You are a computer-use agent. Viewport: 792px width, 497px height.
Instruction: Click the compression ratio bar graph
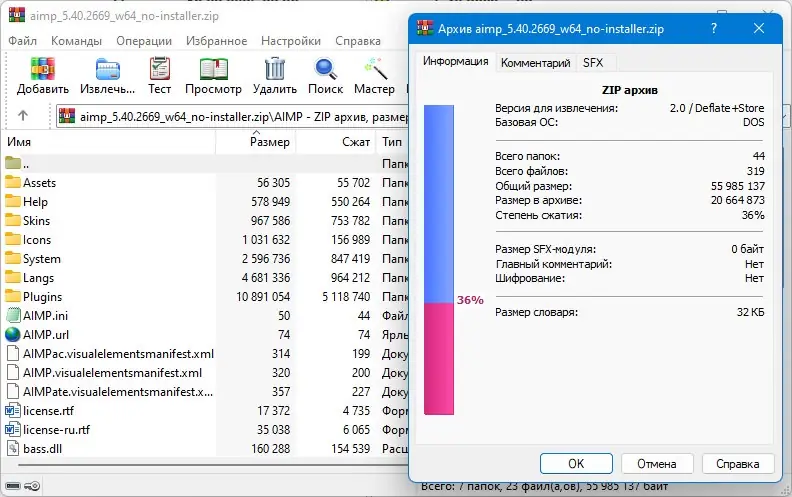439,260
